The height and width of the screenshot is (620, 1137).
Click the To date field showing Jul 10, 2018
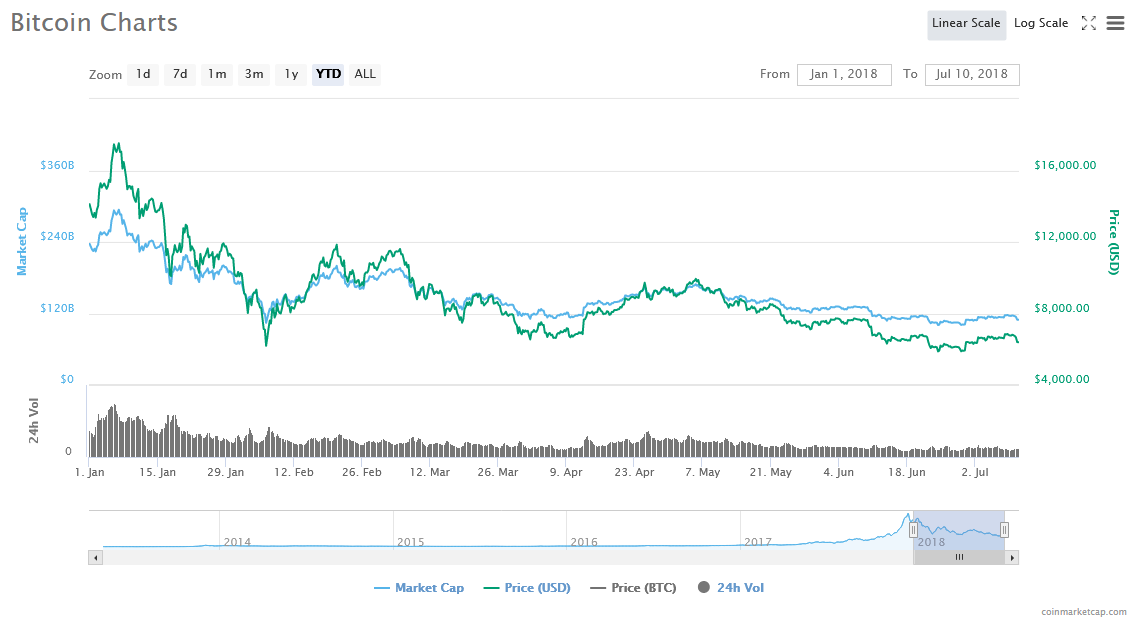pyautogui.click(x=972, y=74)
